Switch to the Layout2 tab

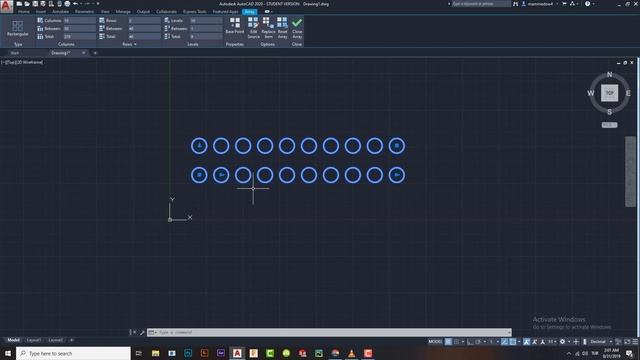(56, 340)
